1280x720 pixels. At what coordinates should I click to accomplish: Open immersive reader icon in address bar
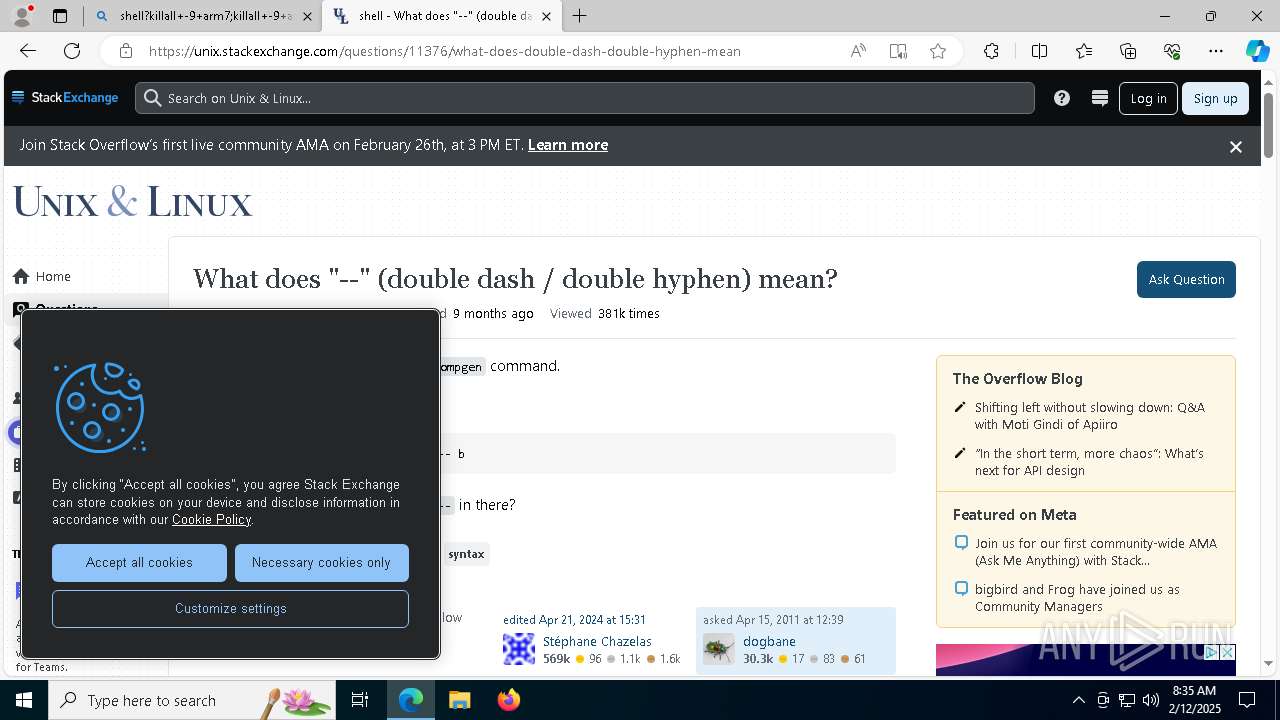pos(898,51)
